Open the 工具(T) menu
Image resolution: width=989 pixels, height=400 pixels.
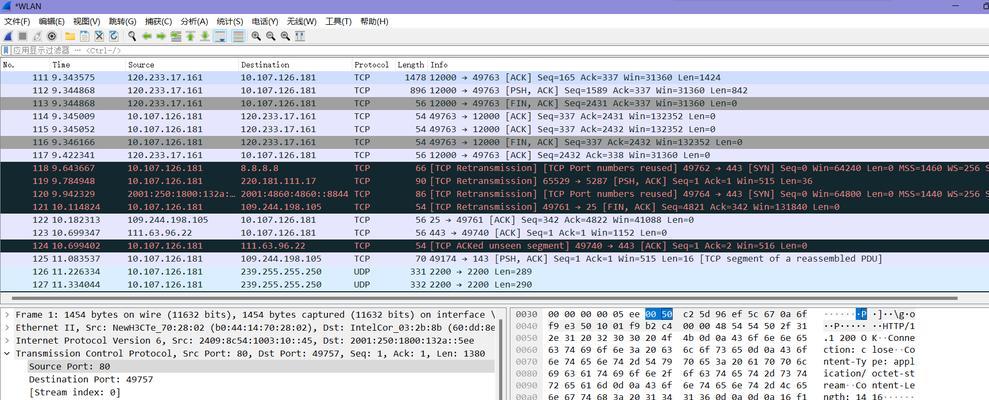pos(339,21)
